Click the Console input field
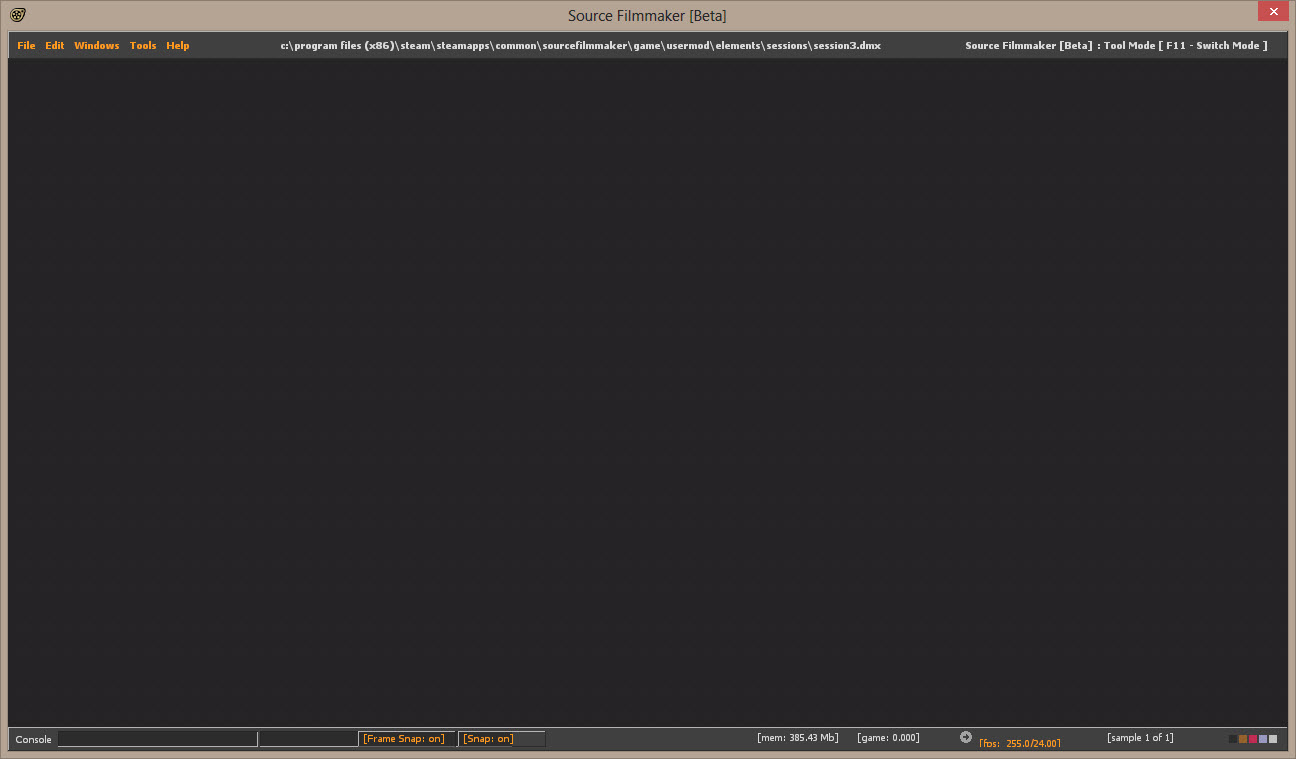The height and width of the screenshot is (759, 1296). 157,739
